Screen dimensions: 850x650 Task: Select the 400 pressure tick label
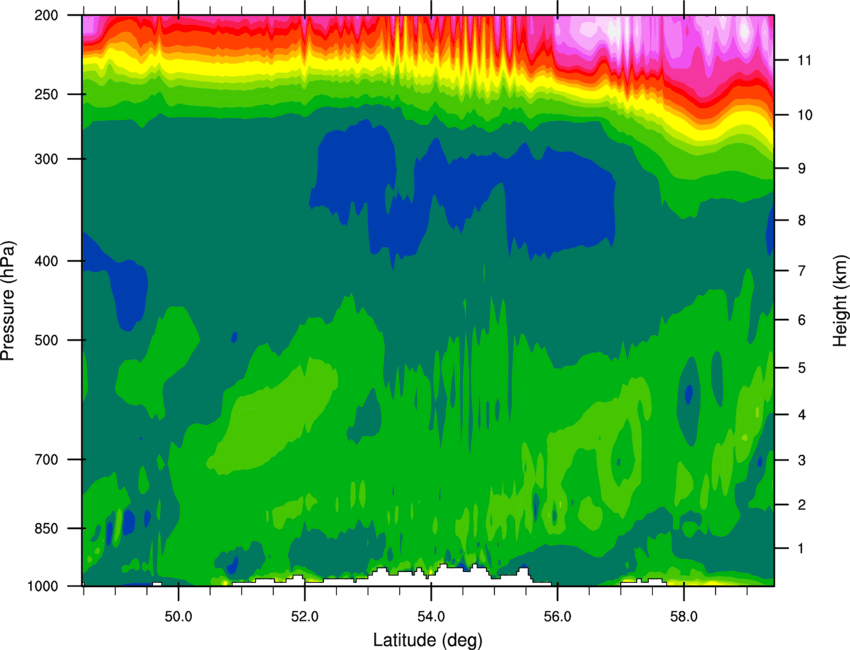[46, 261]
